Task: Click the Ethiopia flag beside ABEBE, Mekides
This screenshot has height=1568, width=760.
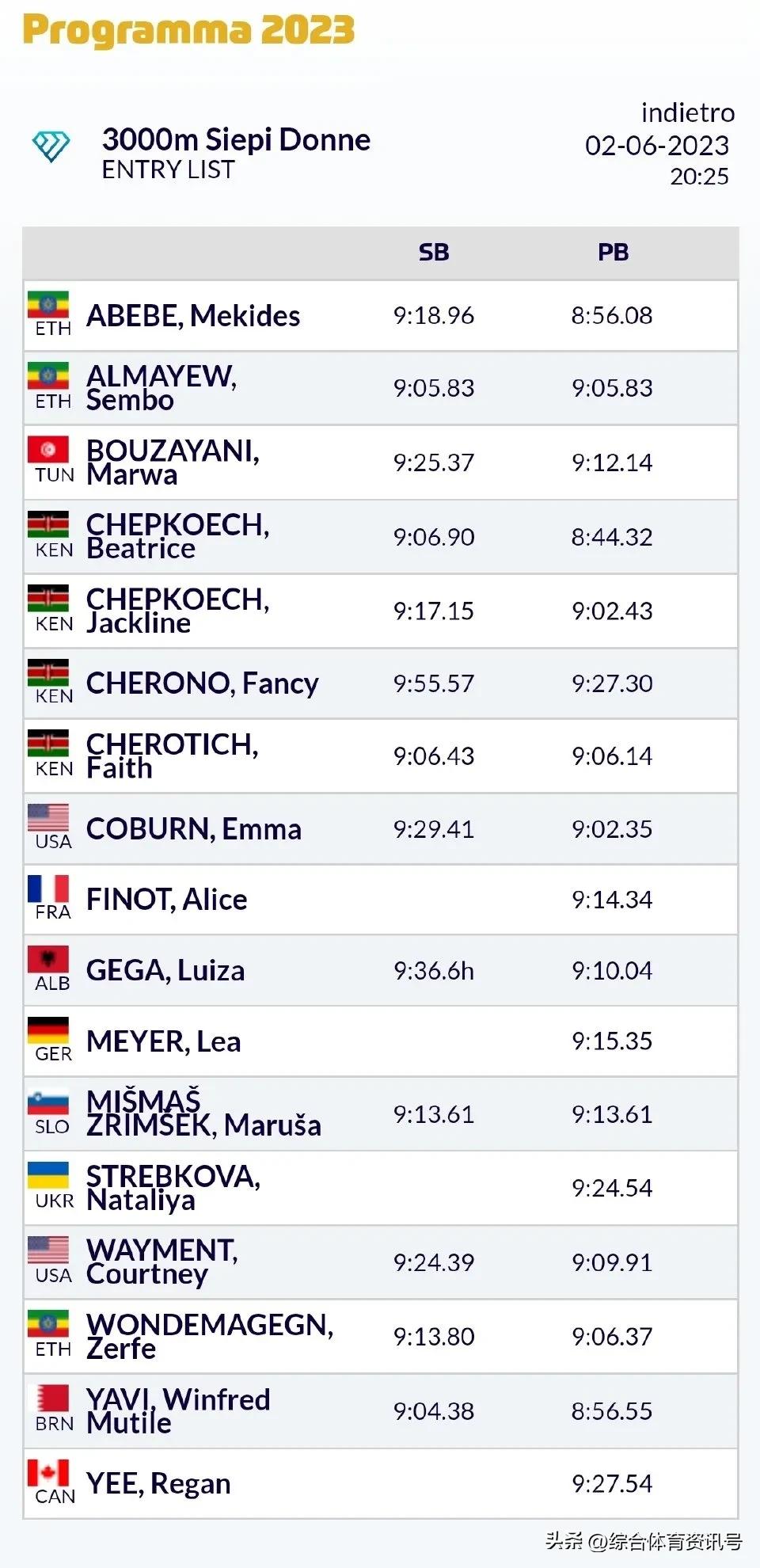Action: coord(48,305)
